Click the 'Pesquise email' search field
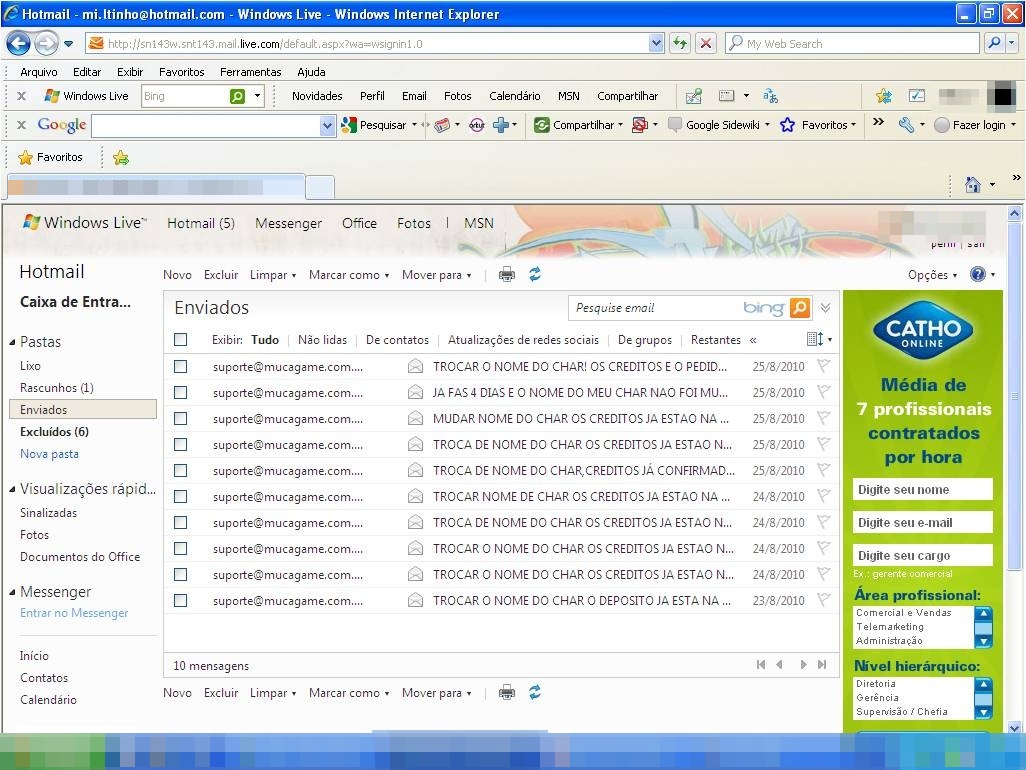The image size is (1026, 770). pyautogui.click(x=655, y=308)
